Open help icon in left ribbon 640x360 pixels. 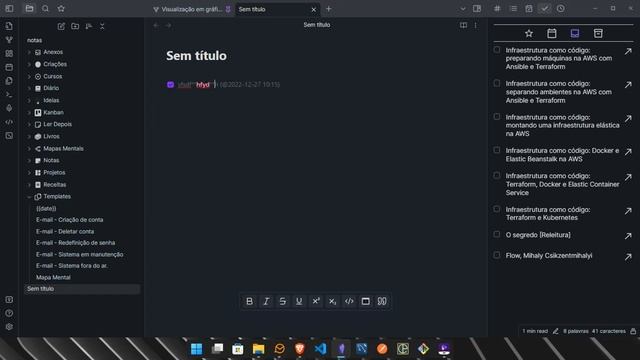tap(9, 313)
